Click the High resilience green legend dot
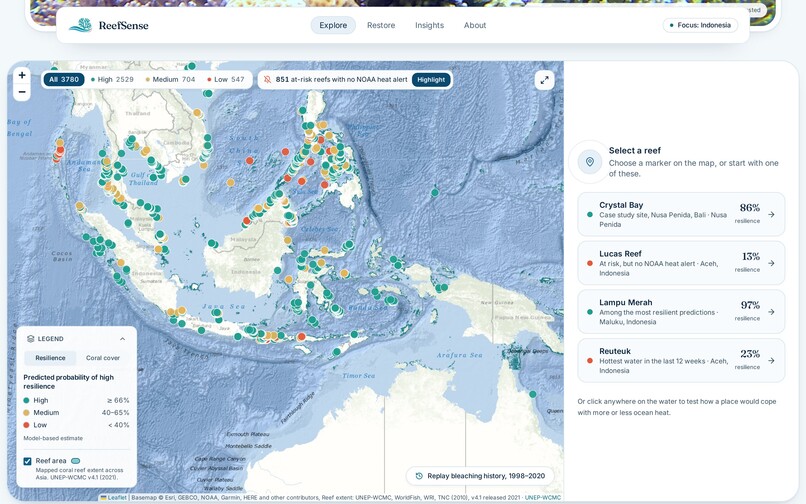Viewport: 806px width, 504px height. click(26, 400)
